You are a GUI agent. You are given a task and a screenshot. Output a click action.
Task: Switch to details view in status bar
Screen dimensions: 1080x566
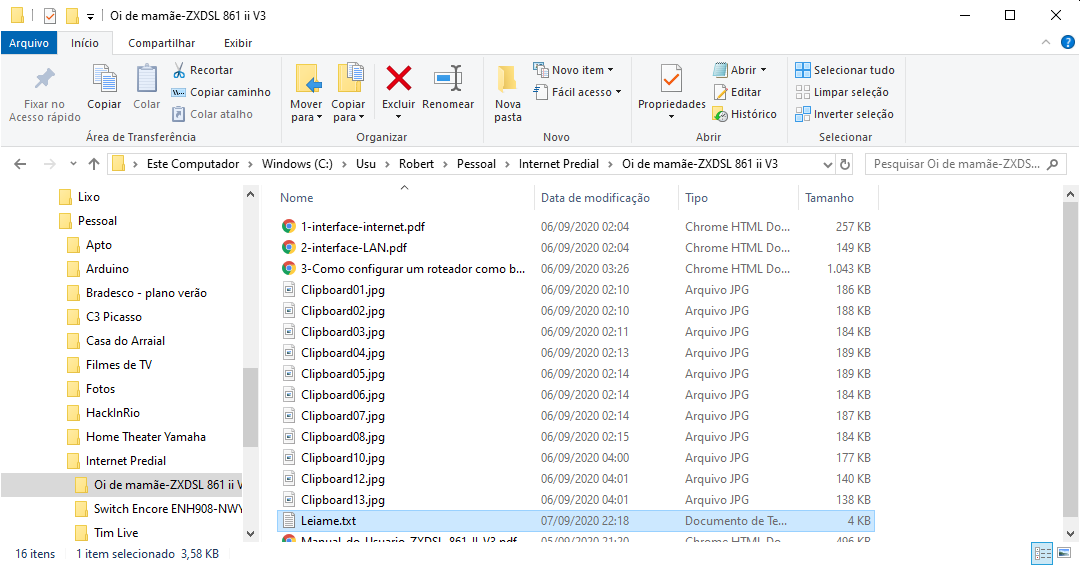coord(1042,553)
